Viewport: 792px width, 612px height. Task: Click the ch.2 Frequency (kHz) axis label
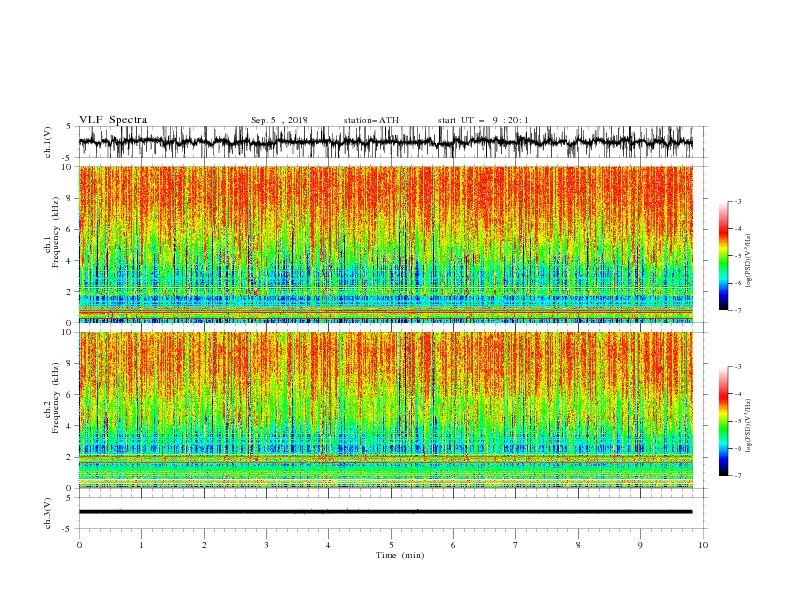(x=52, y=398)
